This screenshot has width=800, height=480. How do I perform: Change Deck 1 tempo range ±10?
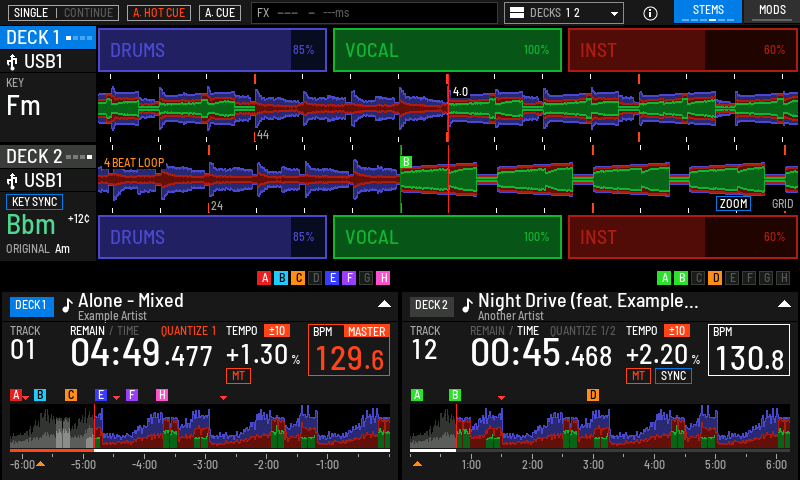click(x=277, y=331)
